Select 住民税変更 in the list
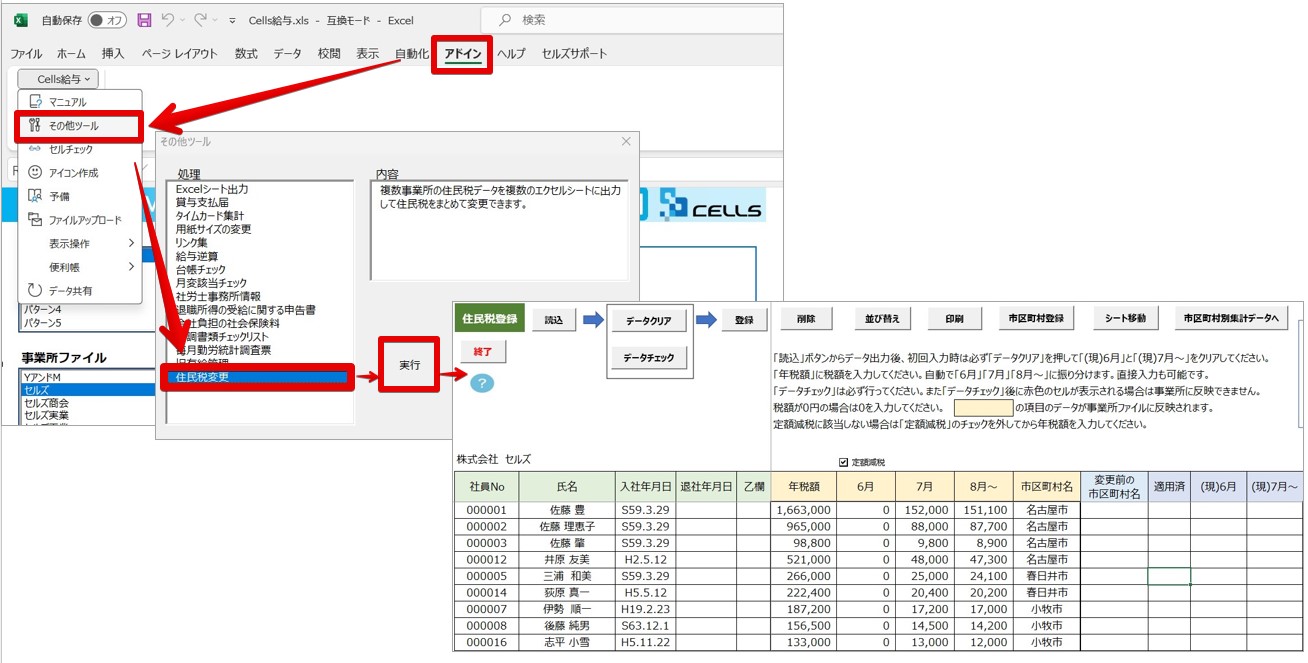This screenshot has height=663, width=1308. [x=257, y=378]
